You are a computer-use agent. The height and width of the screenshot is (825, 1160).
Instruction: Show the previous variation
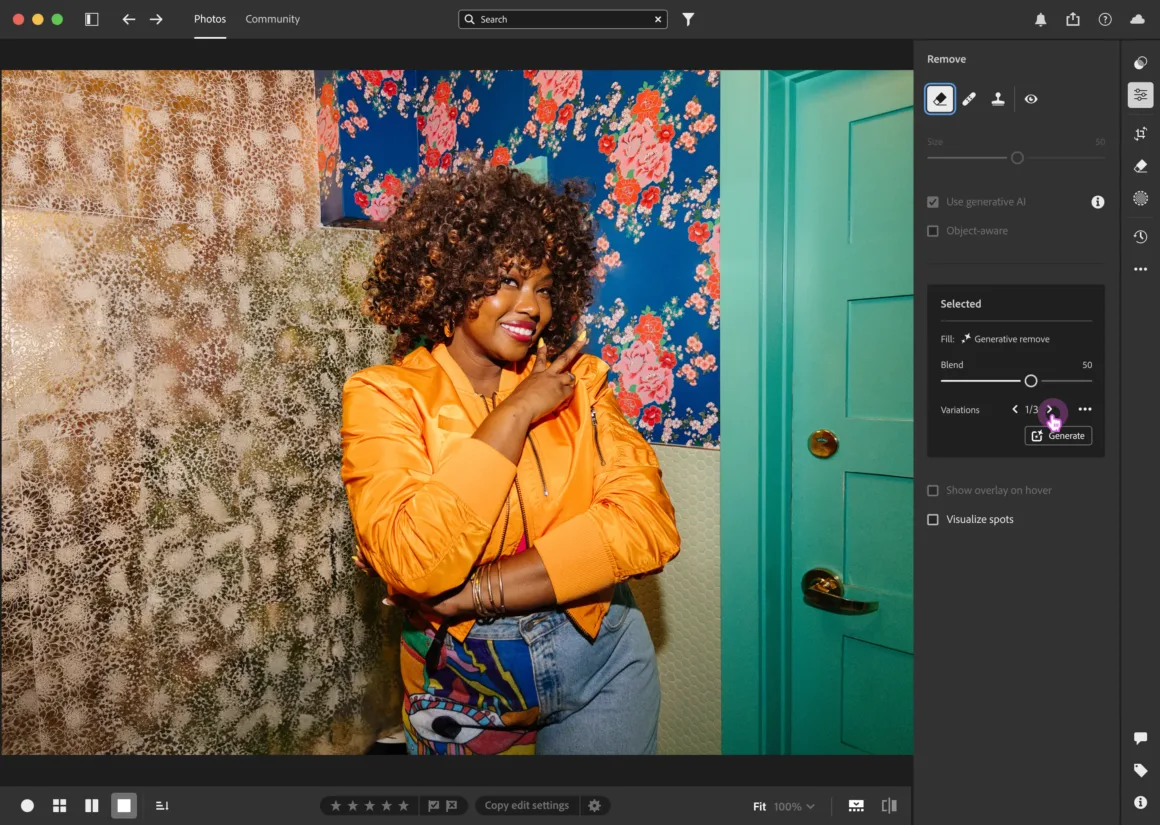click(x=1015, y=409)
